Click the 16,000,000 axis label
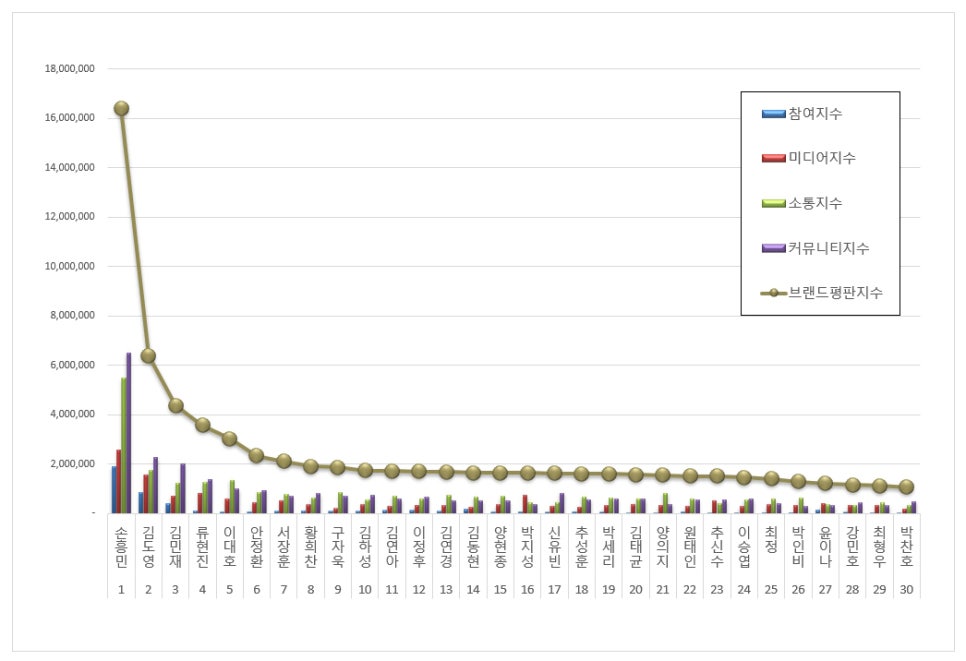Screen dimensions: 966x661 tap(70, 118)
